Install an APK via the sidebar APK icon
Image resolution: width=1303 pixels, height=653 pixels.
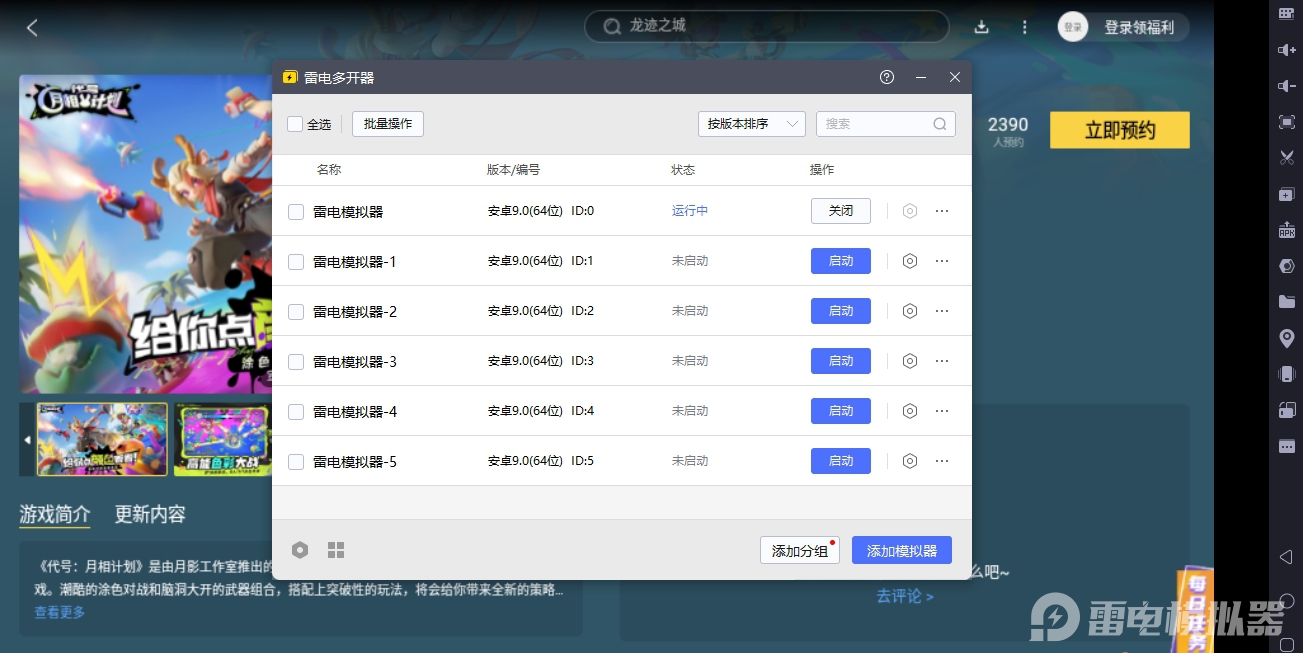pos(1287,229)
